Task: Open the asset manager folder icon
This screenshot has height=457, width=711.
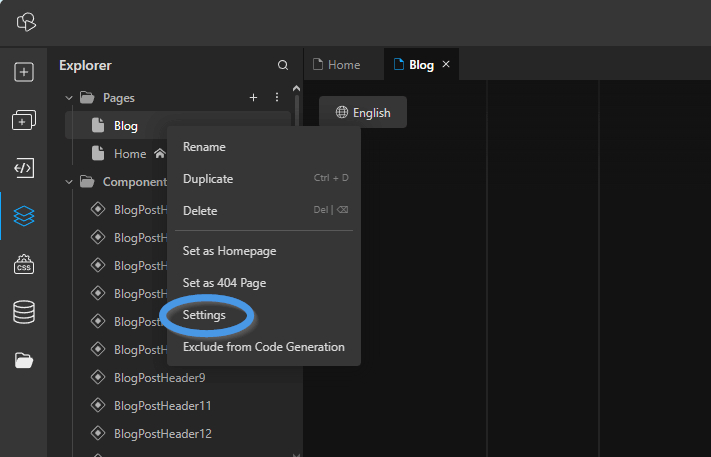Action: (x=24, y=360)
